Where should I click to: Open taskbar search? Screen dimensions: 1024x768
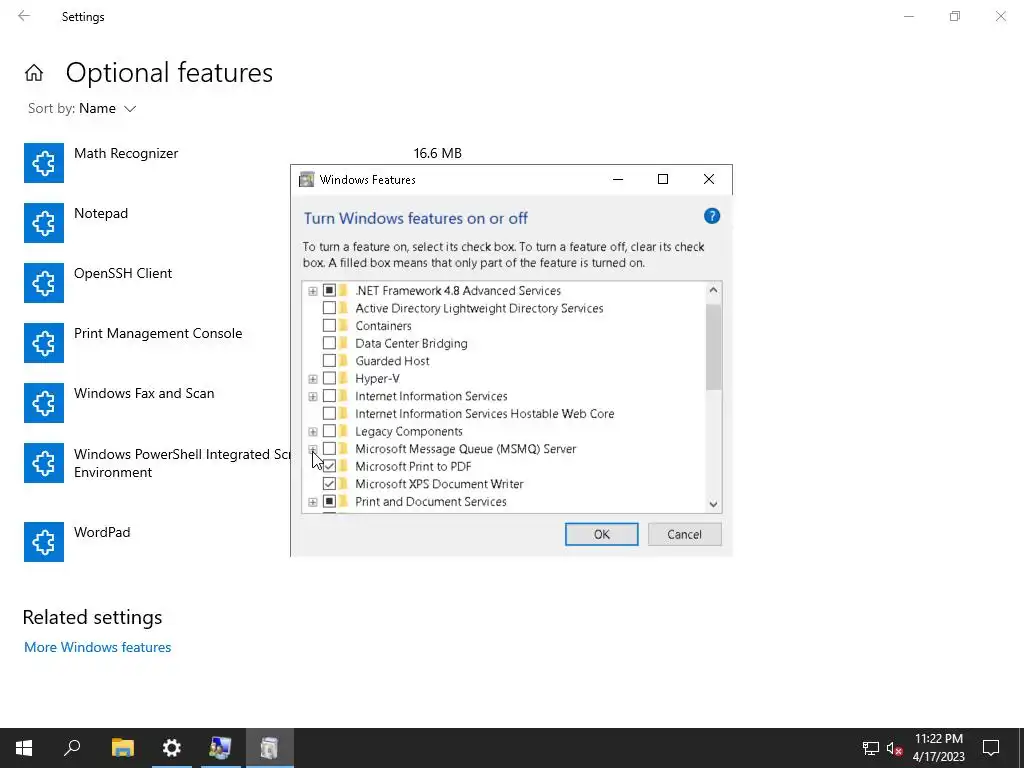[x=72, y=748]
